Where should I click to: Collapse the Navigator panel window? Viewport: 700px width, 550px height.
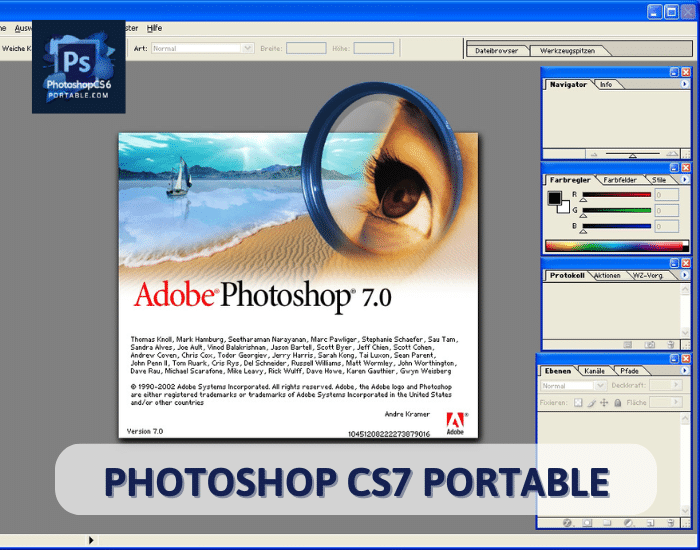pyautogui.click(x=674, y=72)
